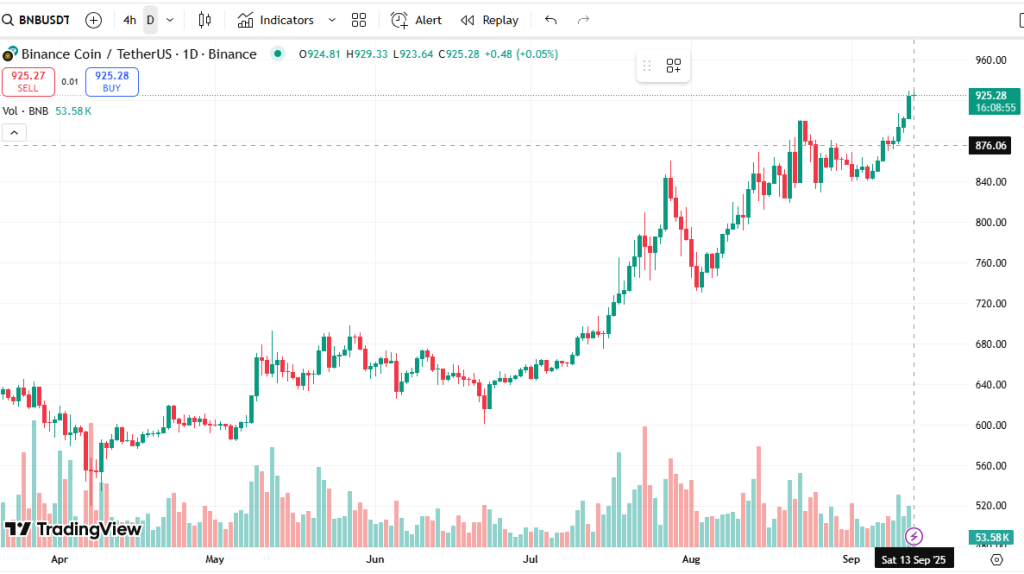Undo the last chart action
The image size is (1024, 574).
[551, 20]
